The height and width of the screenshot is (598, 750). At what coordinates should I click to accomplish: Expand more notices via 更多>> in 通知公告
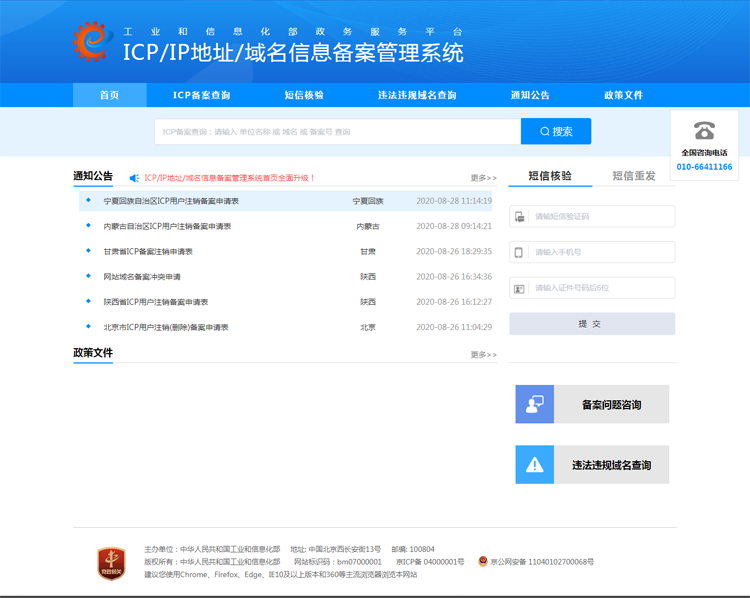[x=483, y=178]
